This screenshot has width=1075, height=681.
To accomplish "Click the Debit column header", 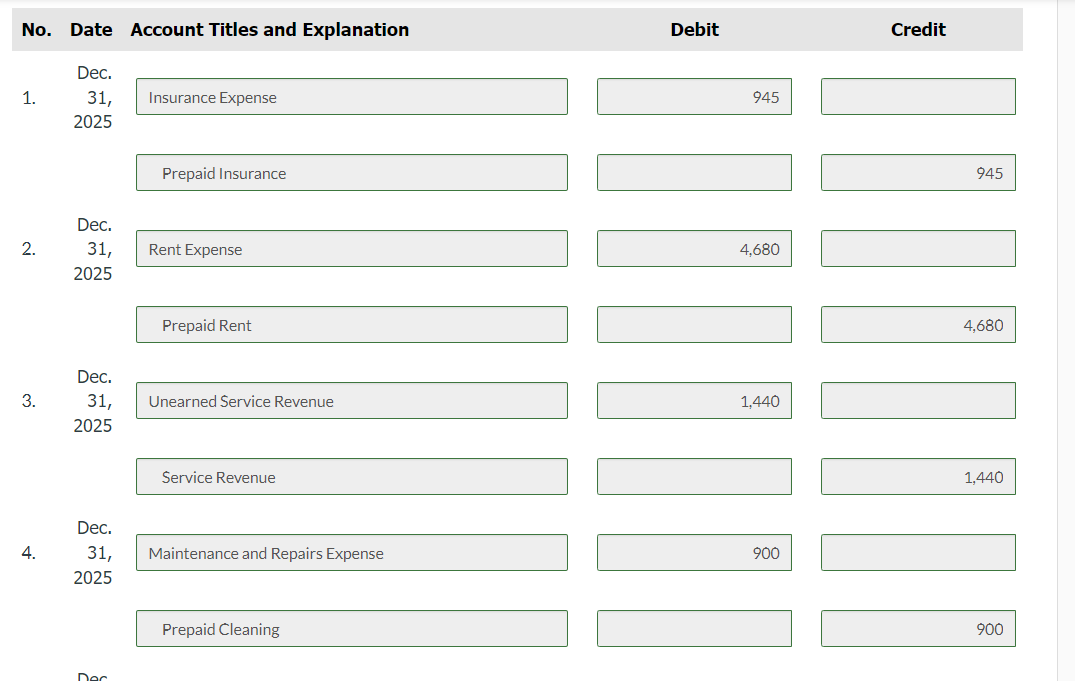I will (694, 29).
